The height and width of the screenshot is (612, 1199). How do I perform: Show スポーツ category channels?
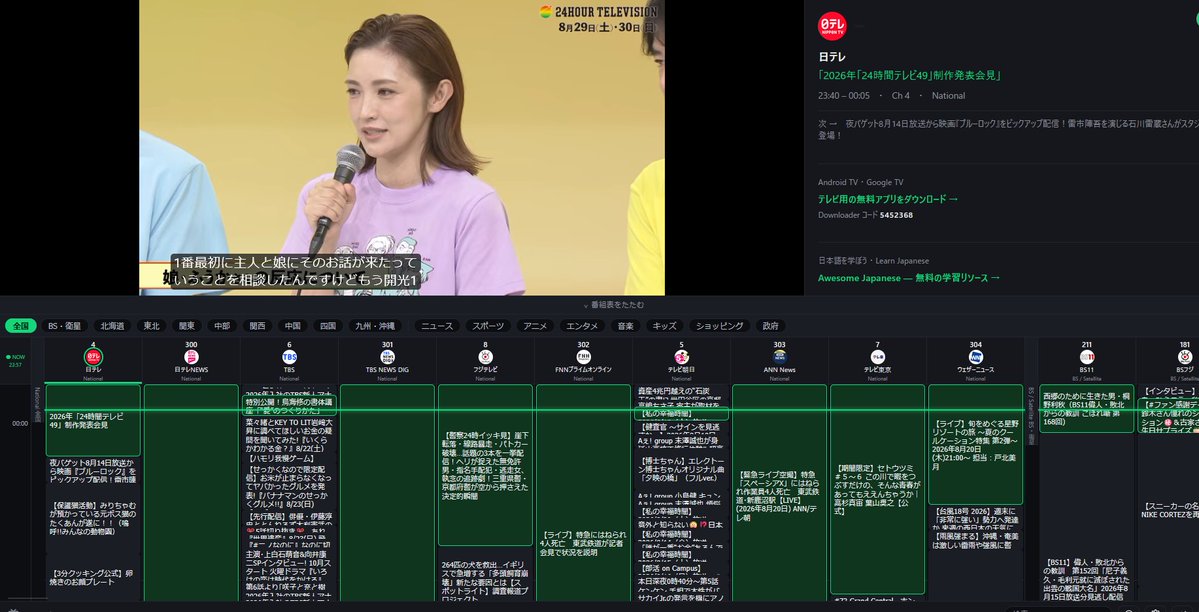tap(488, 326)
